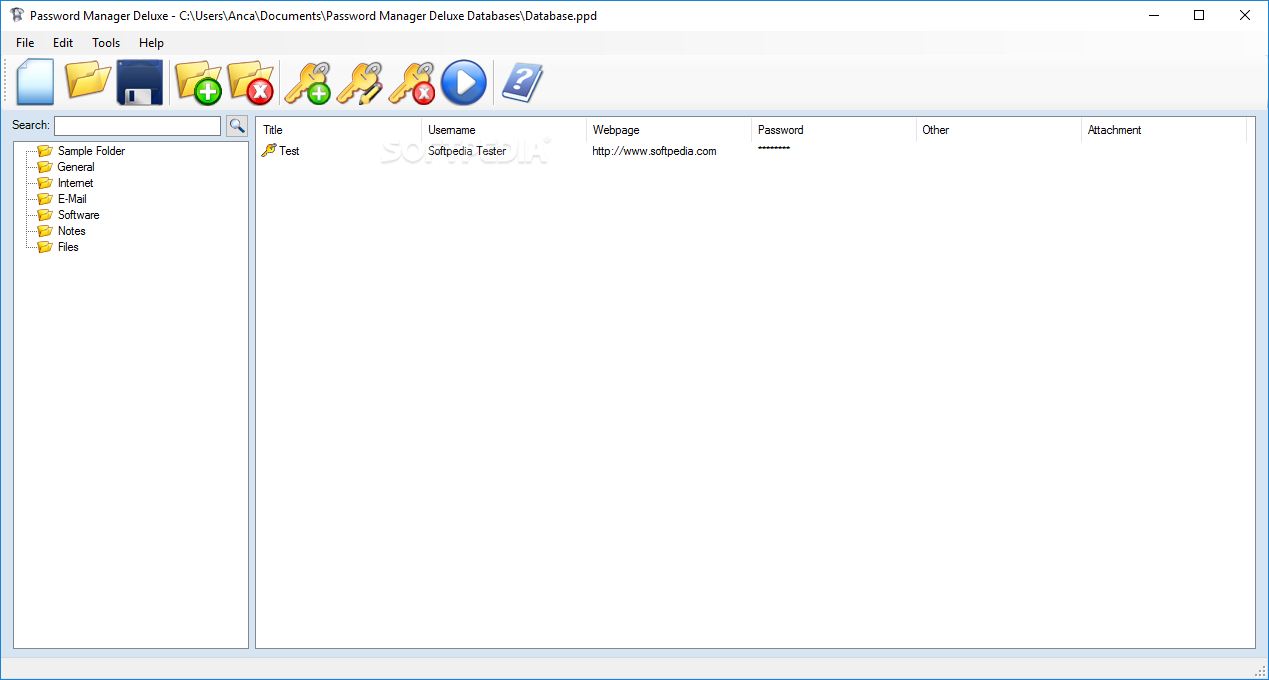Delete password entry with key red X icon
The image size is (1269, 680).
pos(411,83)
